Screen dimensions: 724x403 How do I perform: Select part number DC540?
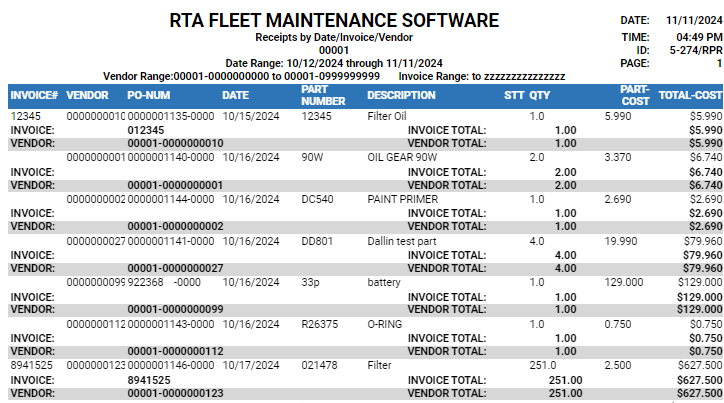[317, 199]
